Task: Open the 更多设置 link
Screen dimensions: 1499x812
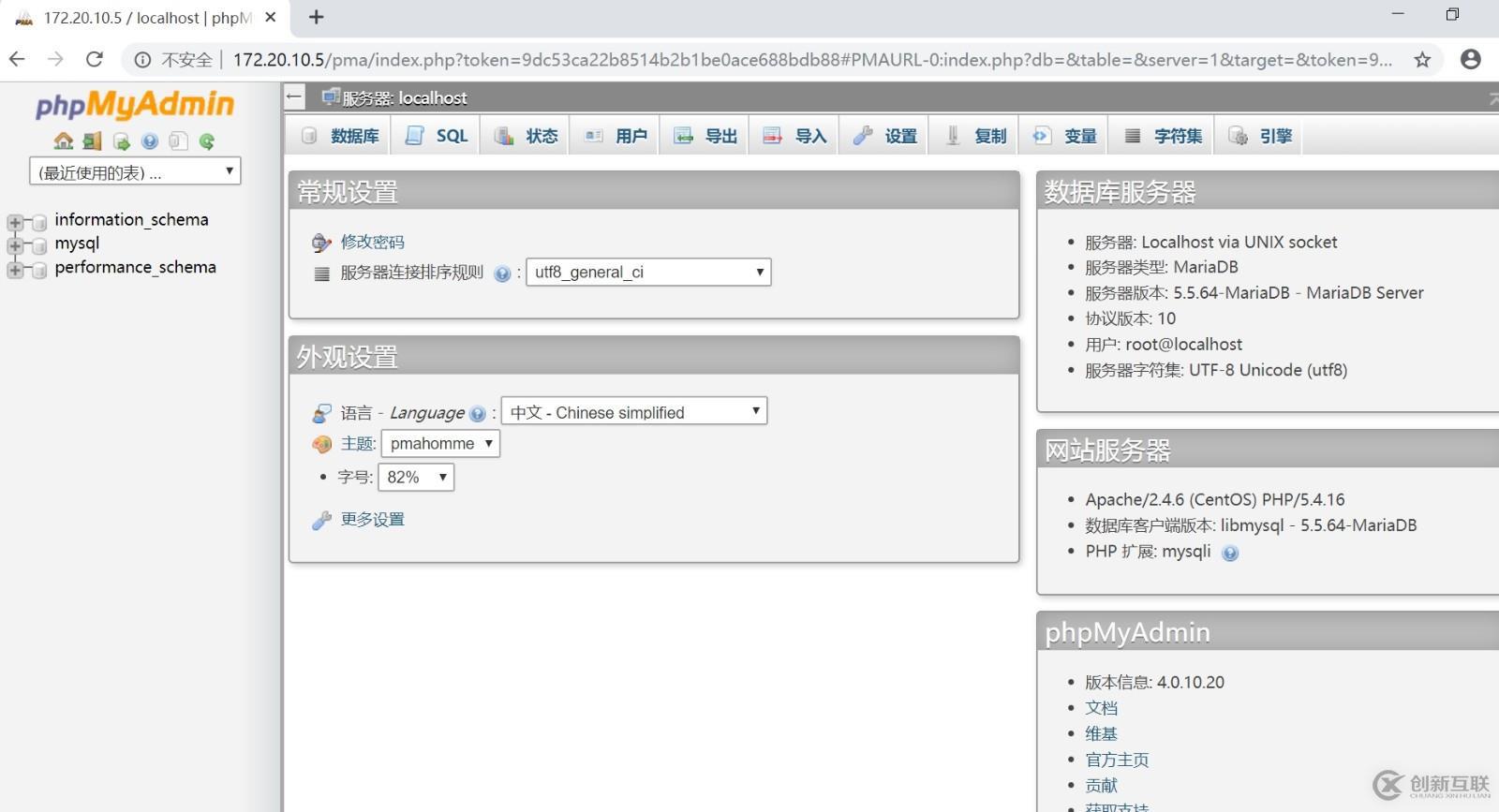Action: (372, 520)
